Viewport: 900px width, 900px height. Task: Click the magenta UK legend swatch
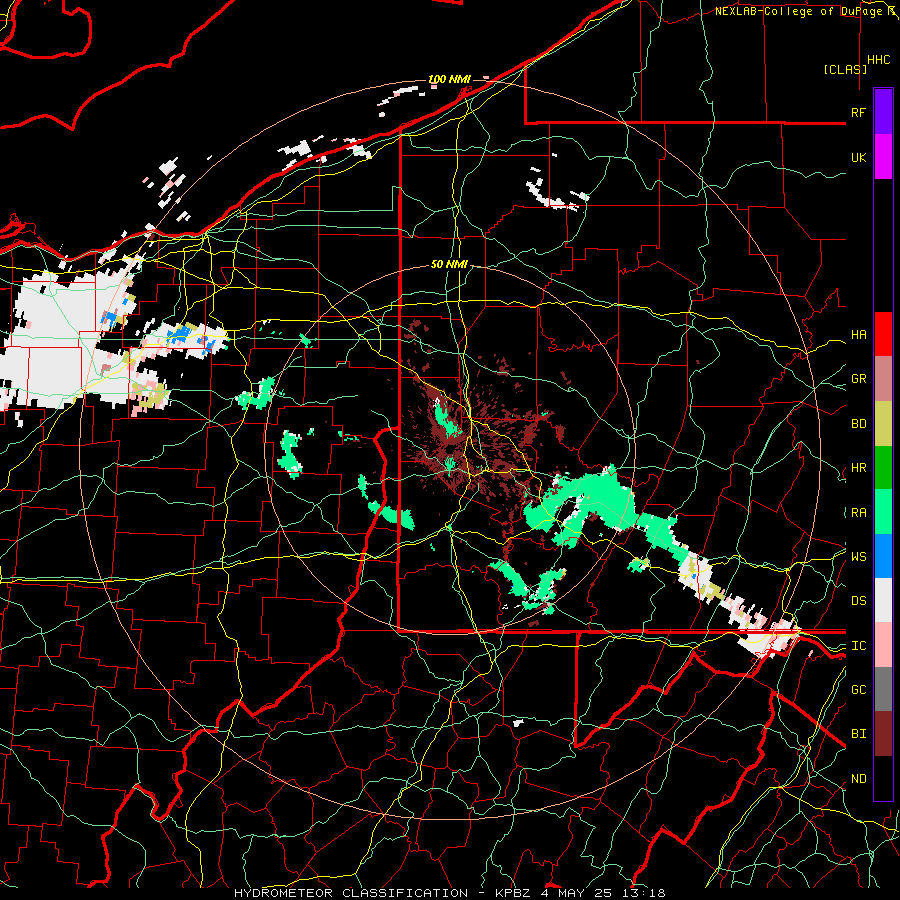883,157
